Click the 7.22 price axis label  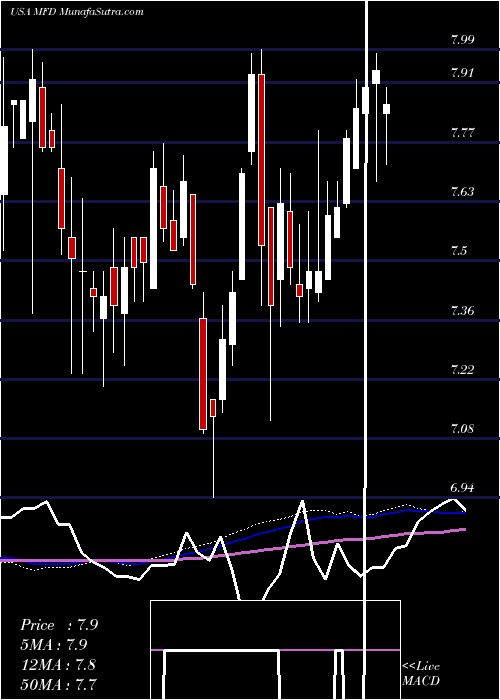(x=462, y=370)
